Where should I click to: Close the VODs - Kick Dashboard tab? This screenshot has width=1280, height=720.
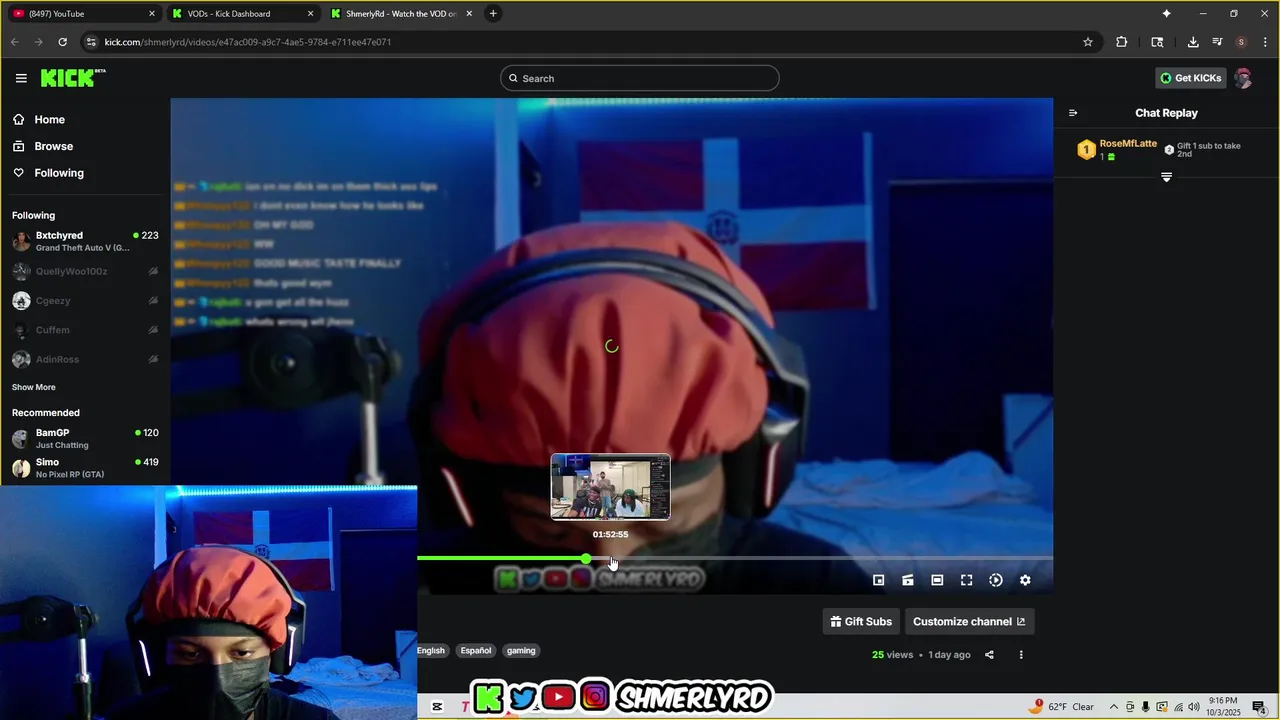pyautogui.click(x=310, y=14)
